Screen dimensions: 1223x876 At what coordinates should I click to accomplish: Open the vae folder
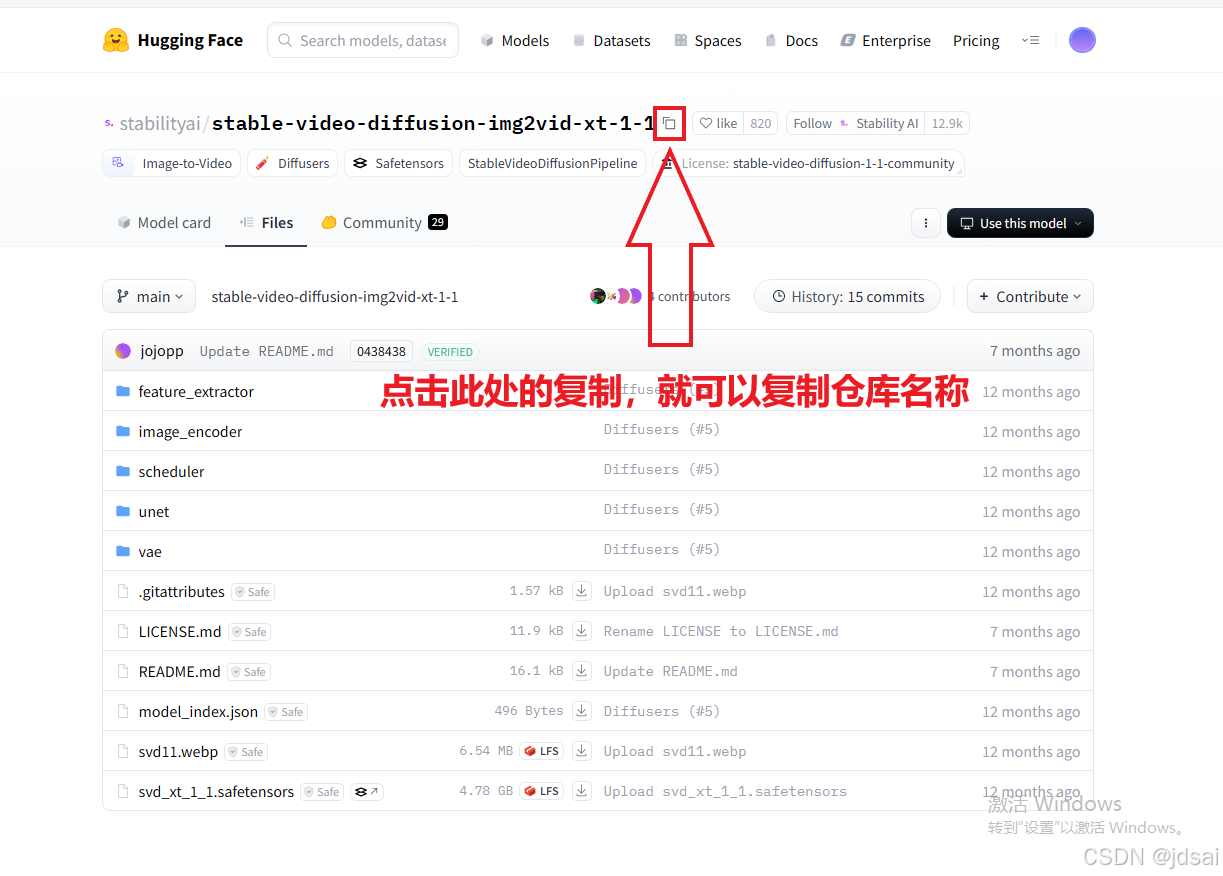pos(150,551)
